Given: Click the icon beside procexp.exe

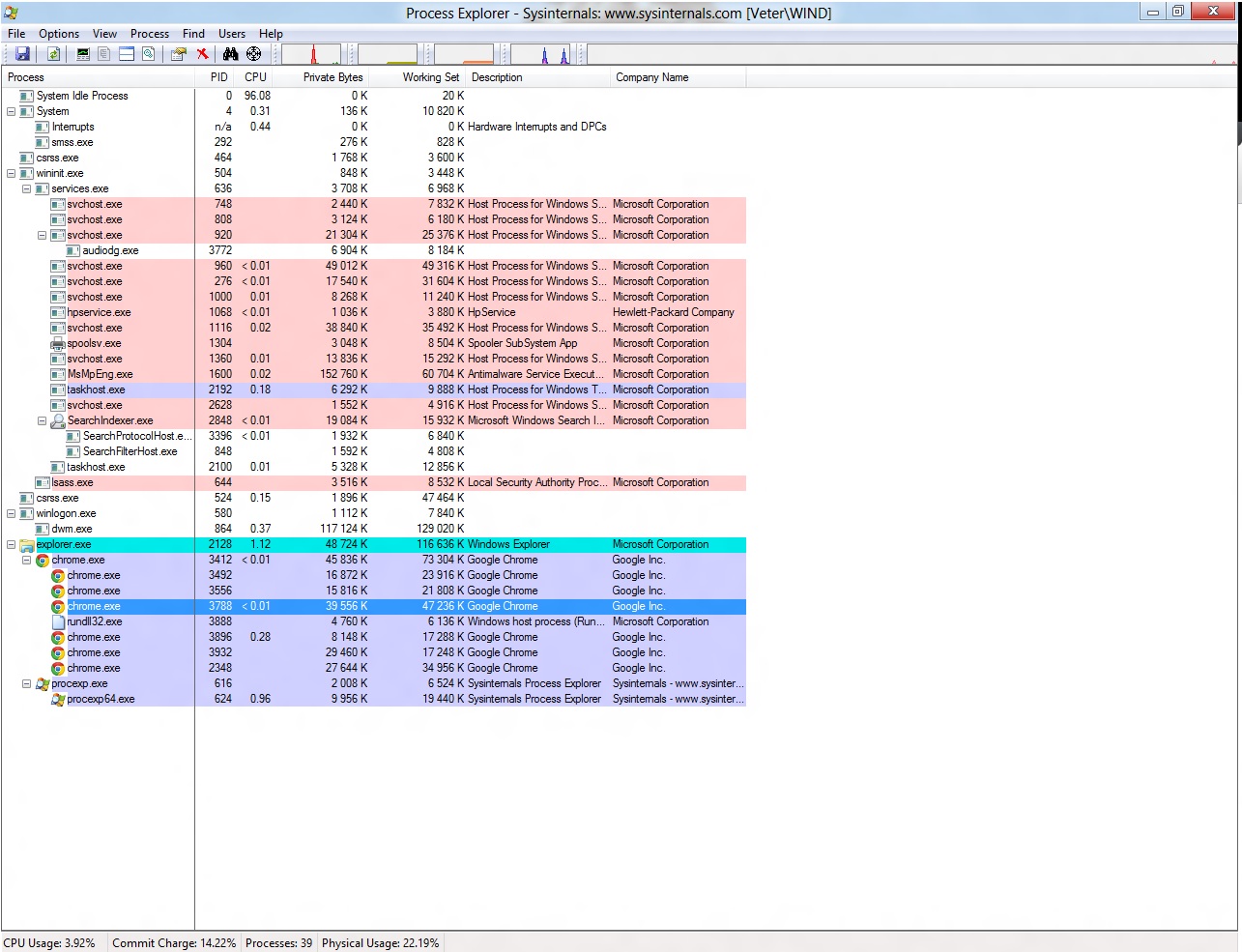Looking at the screenshot, I should pos(43,684).
